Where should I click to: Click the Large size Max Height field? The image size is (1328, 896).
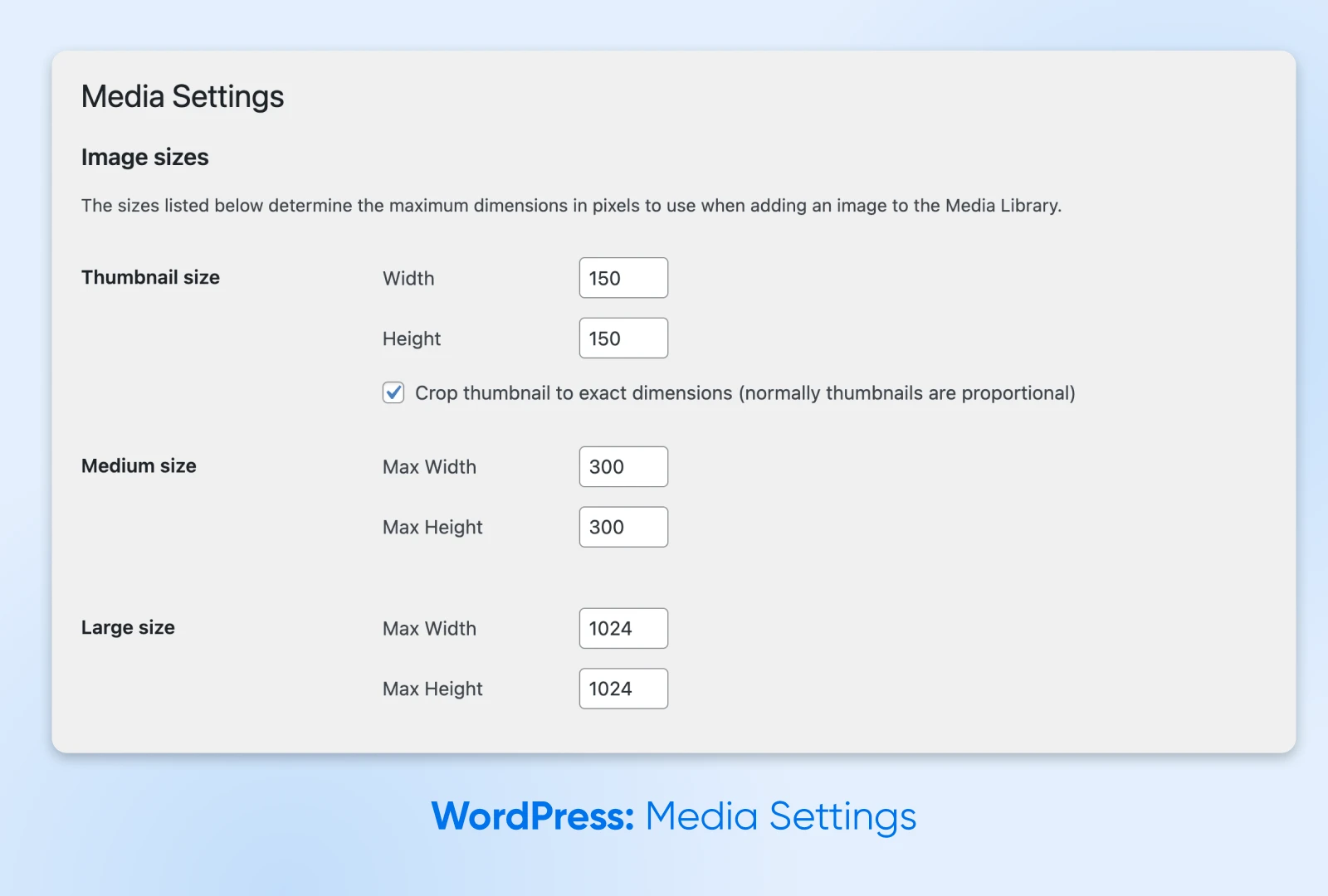[623, 689]
